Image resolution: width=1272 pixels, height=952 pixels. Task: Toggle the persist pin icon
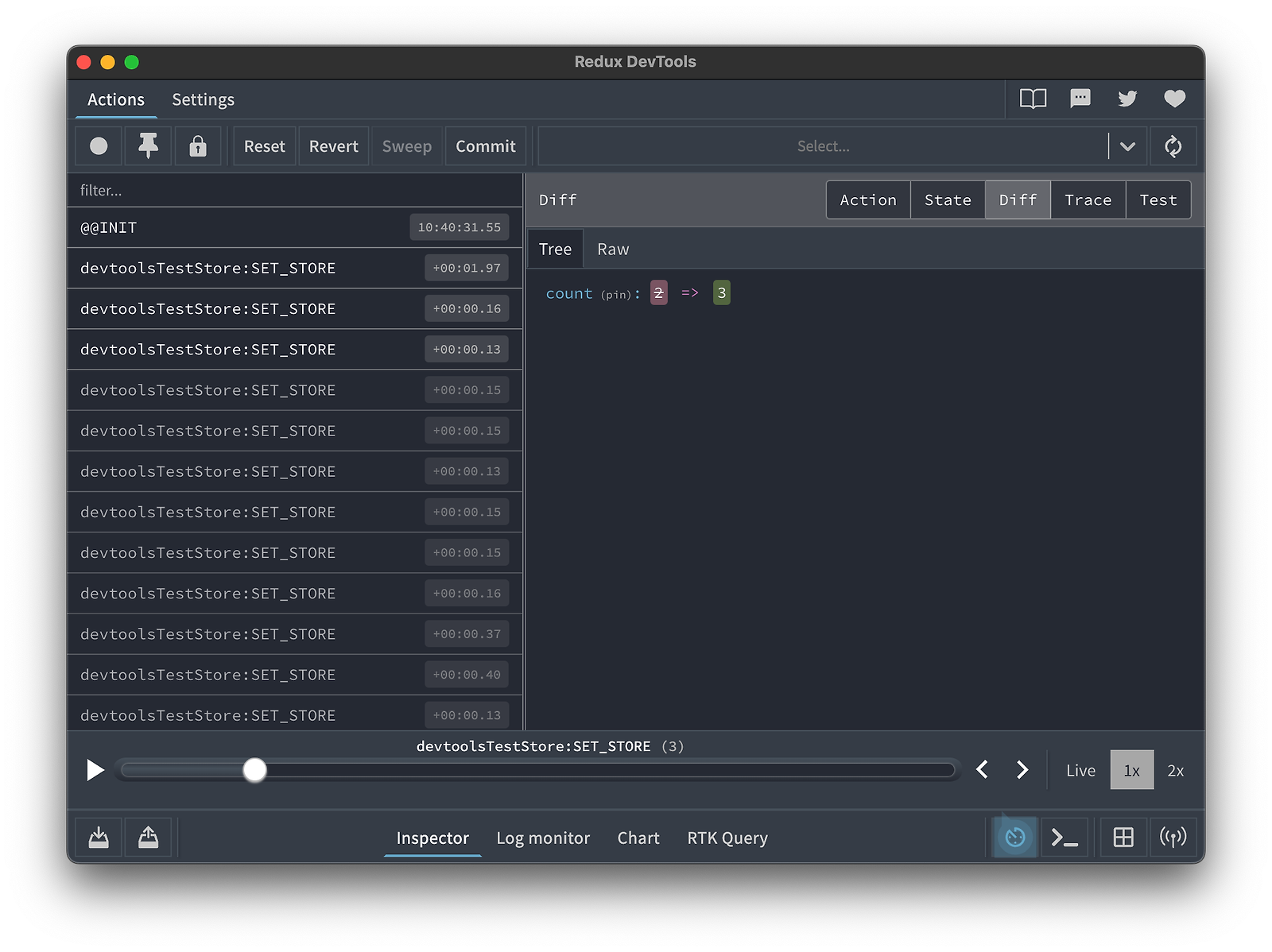[148, 146]
